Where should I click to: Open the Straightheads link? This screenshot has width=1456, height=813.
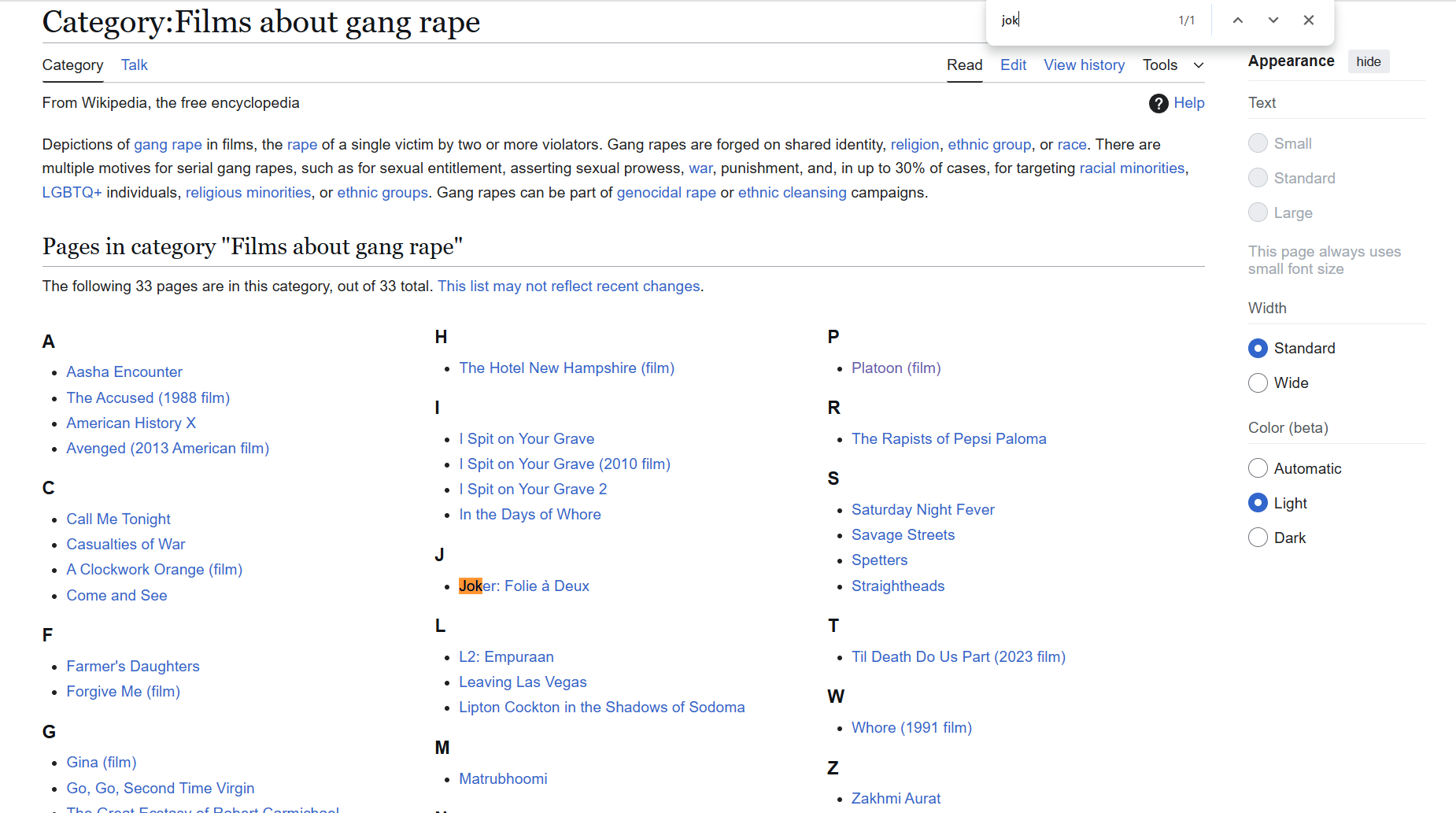coord(897,586)
